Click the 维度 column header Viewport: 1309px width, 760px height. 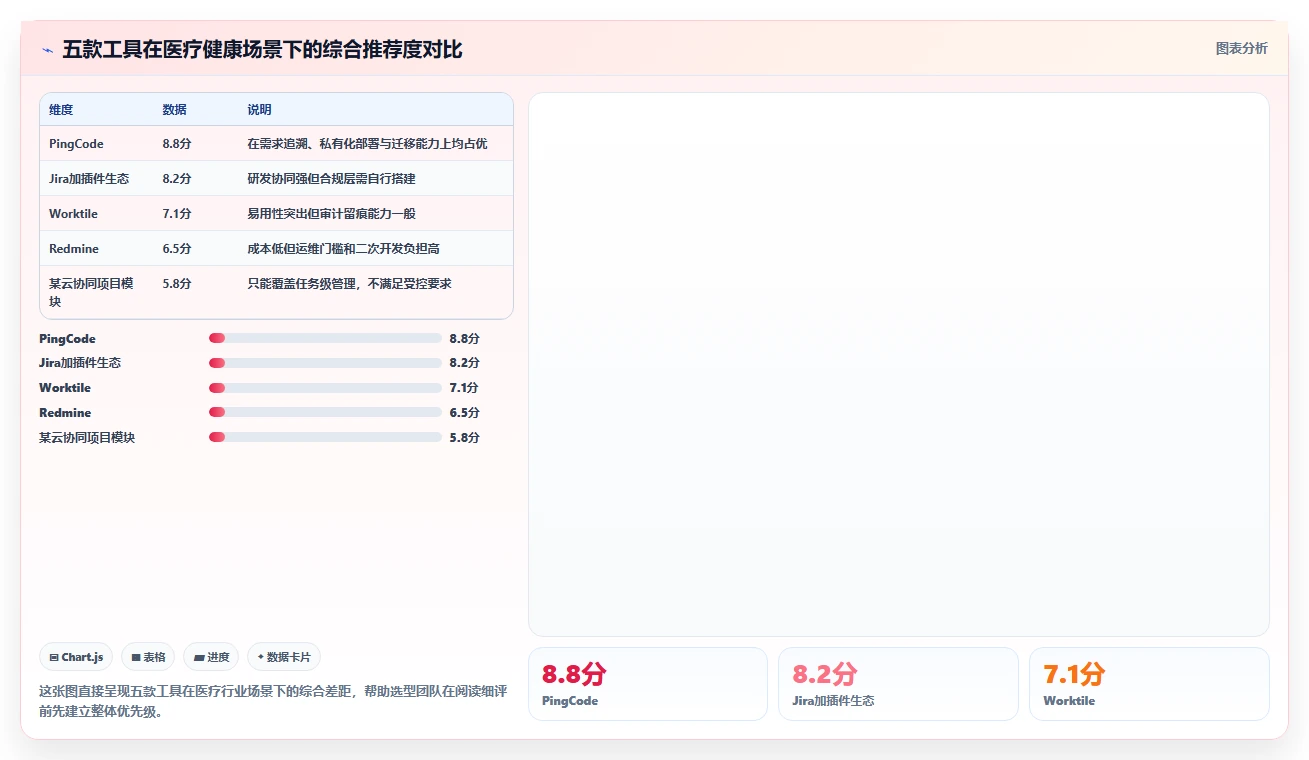pyautogui.click(x=61, y=110)
